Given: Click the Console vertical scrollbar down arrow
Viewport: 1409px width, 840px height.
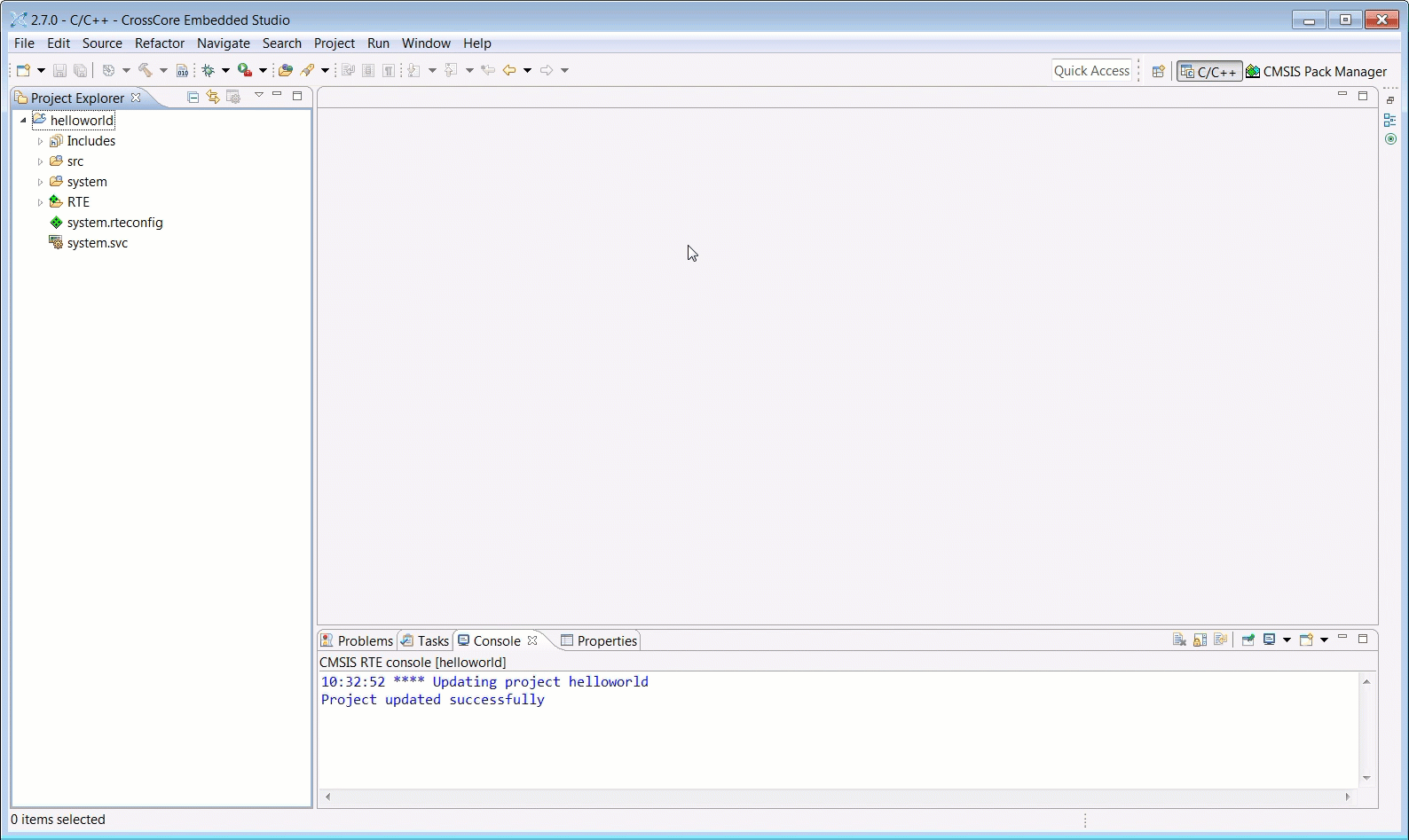Looking at the screenshot, I should pyautogui.click(x=1366, y=778).
